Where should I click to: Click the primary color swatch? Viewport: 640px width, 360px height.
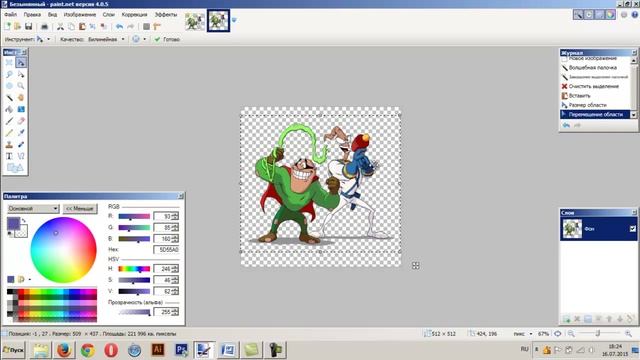pos(13,223)
